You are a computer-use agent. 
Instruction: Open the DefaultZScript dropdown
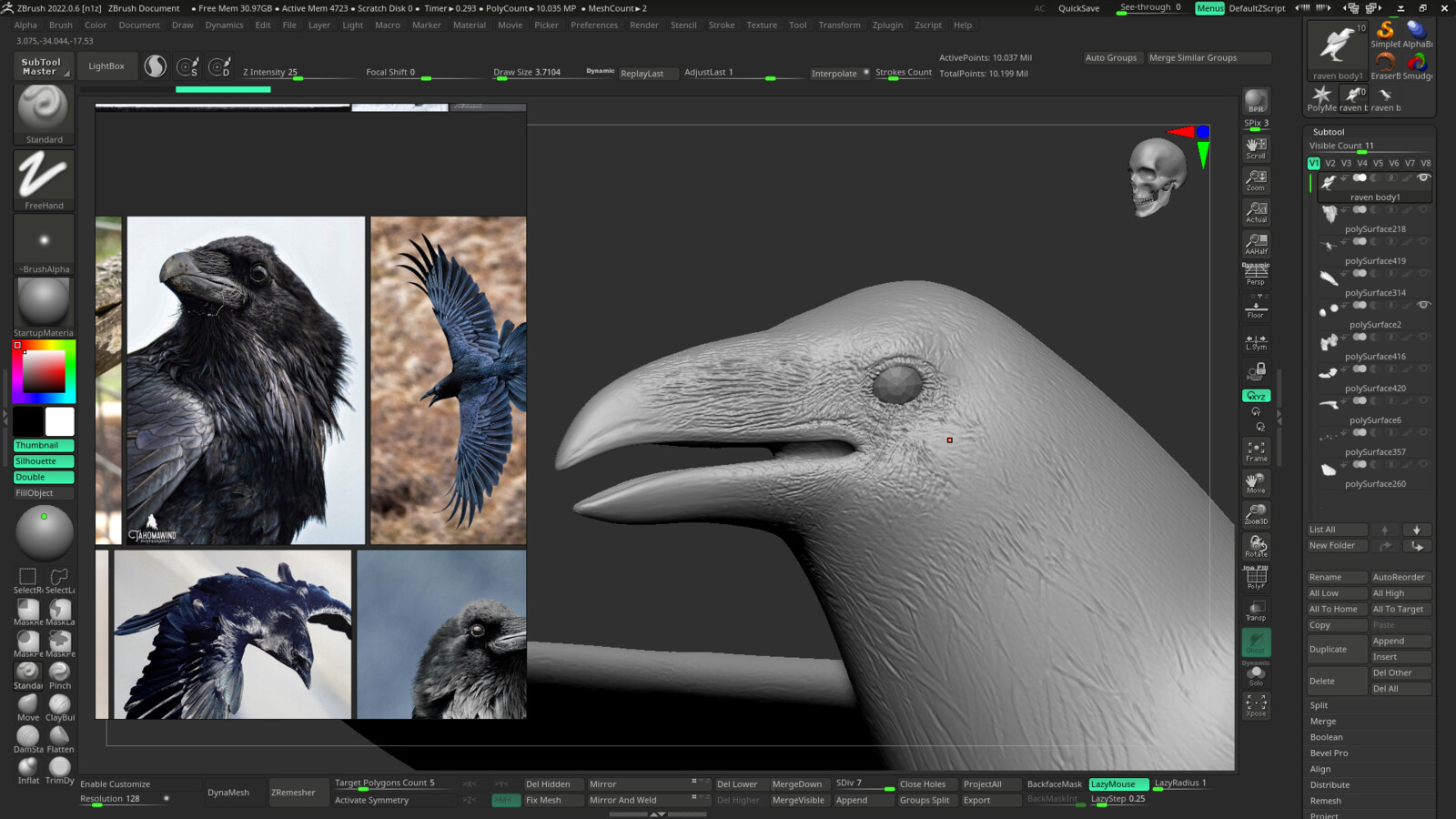pos(1257,8)
